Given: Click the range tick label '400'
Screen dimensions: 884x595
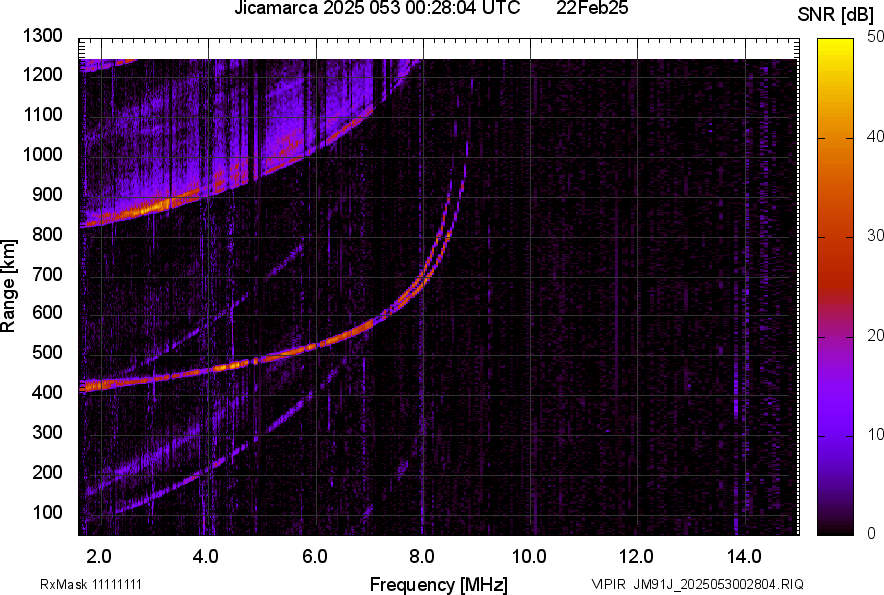Looking at the screenshot, I should coord(47,392).
